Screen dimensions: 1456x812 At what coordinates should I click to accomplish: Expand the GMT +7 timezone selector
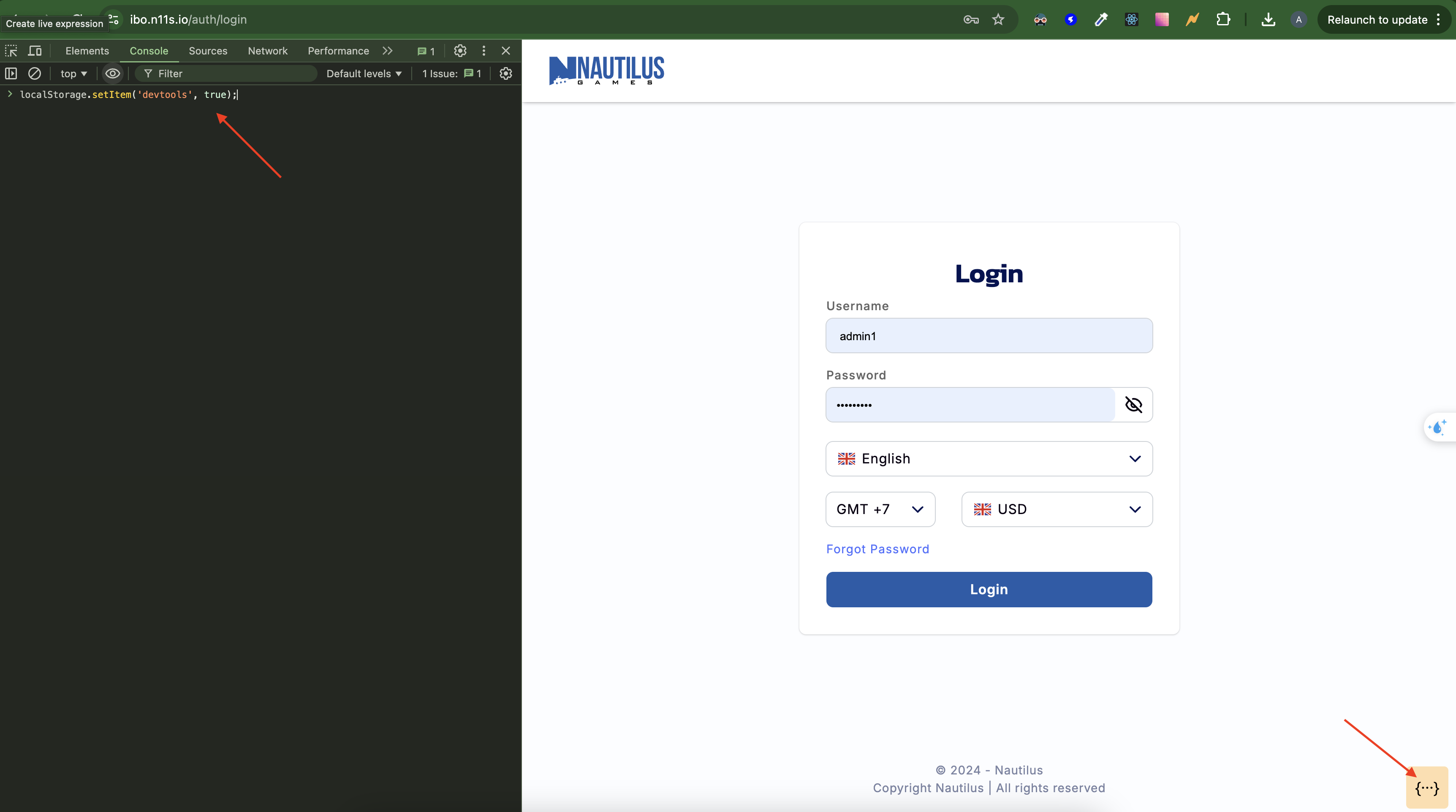tap(880, 509)
